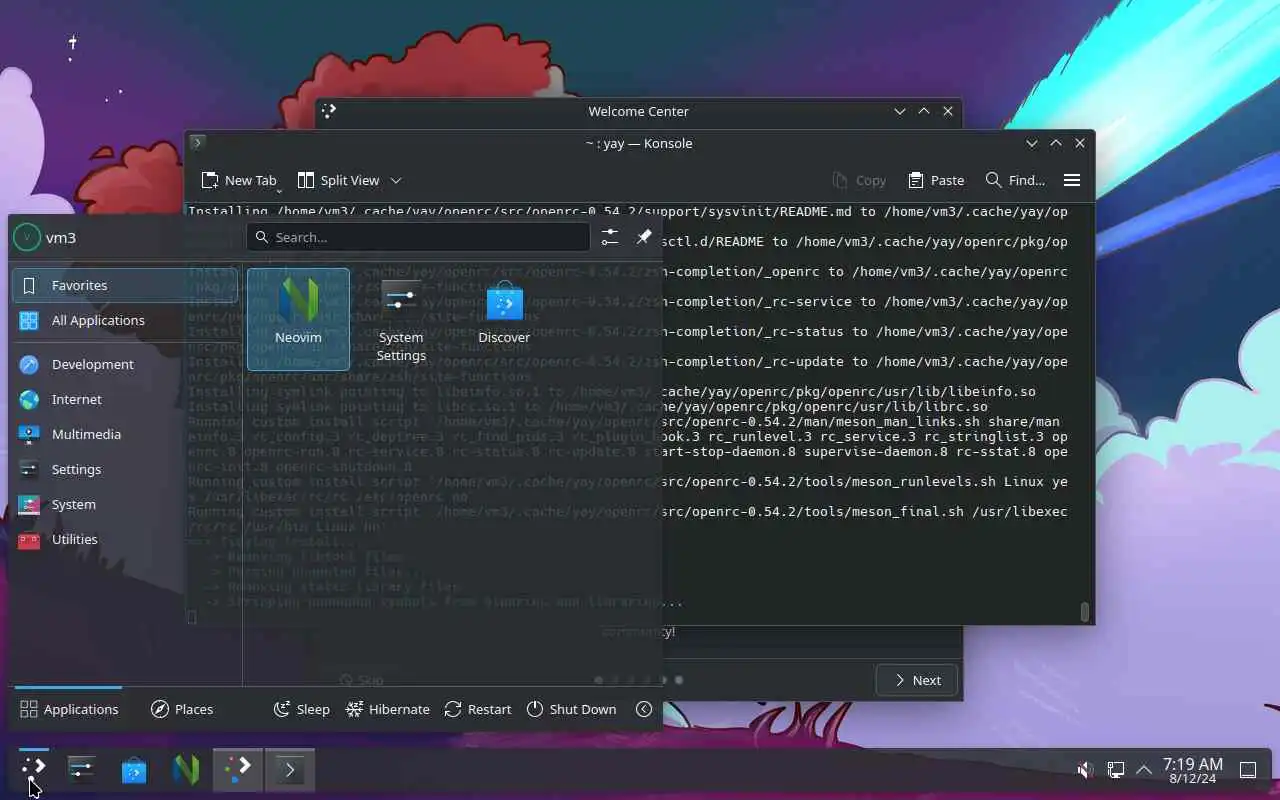The image size is (1280, 800).
Task: Switch to the Places tab
Action: tap(182, 709)
